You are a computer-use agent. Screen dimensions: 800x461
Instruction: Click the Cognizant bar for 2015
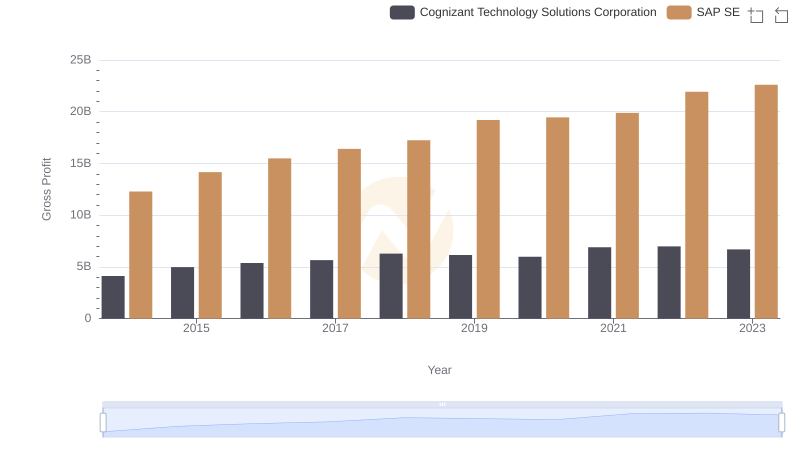(183, 293)
